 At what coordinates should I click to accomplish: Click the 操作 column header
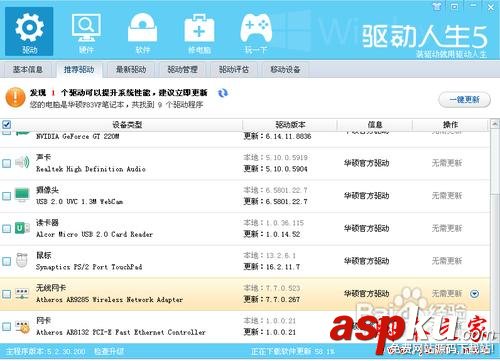pos(450,125)
